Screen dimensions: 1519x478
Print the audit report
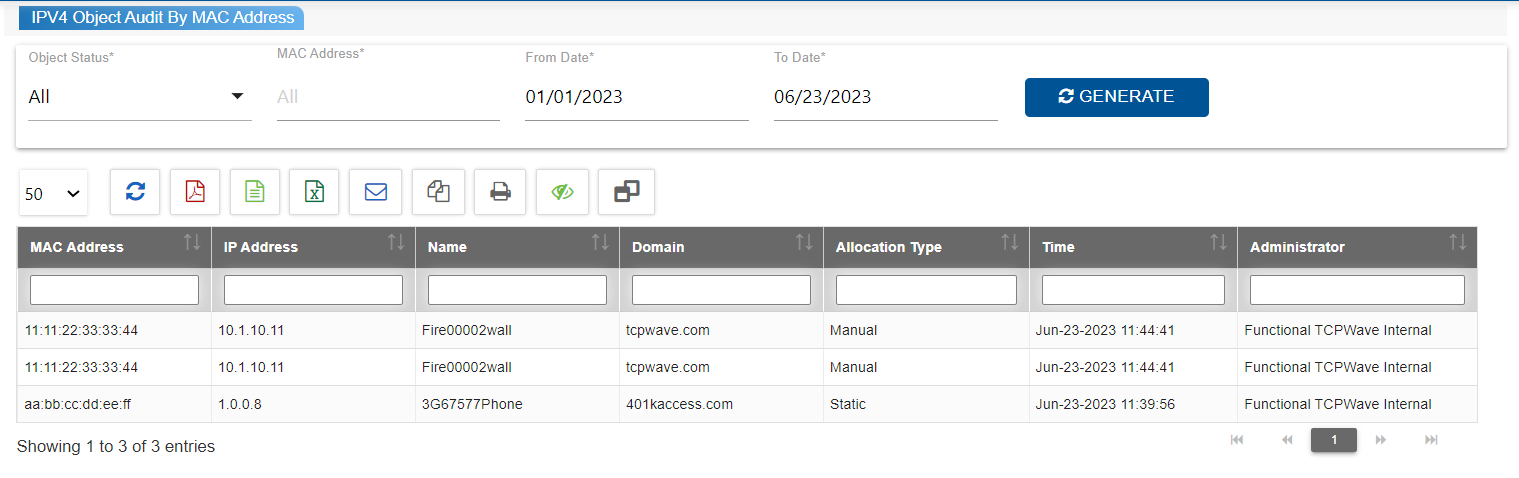[x=500, y=192]
